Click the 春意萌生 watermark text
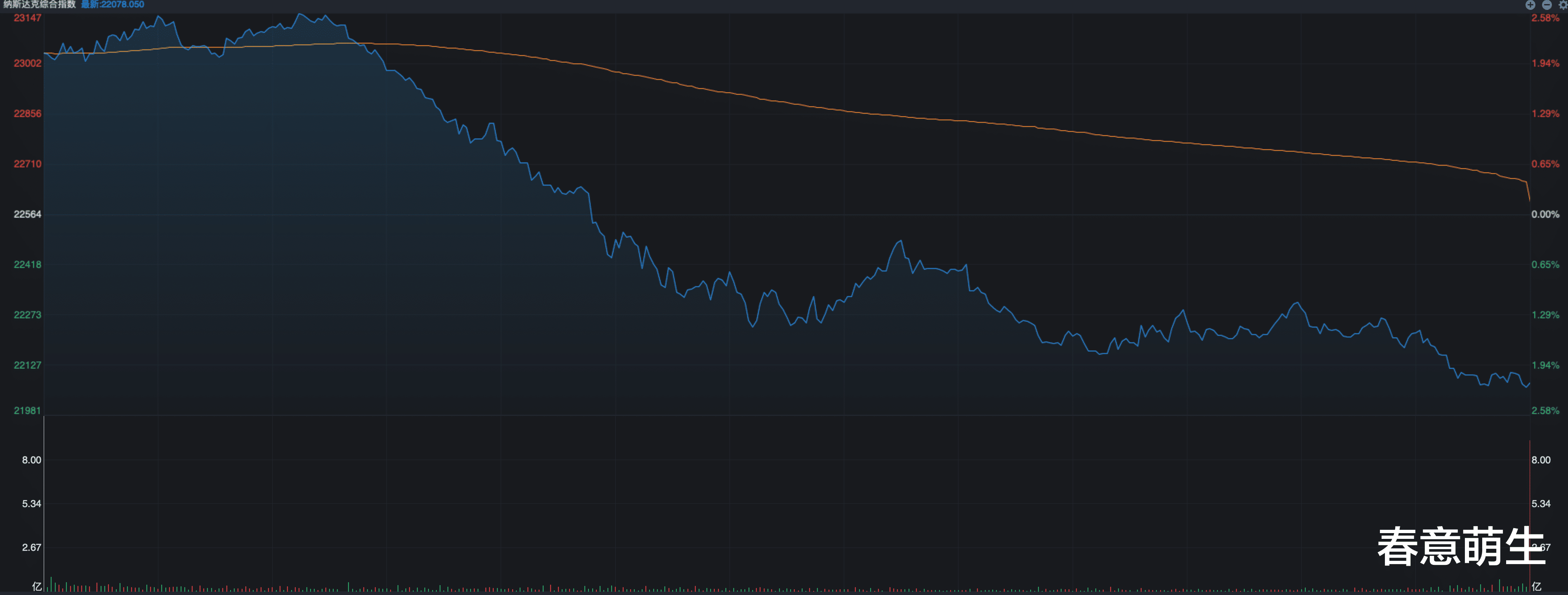 1461,547
